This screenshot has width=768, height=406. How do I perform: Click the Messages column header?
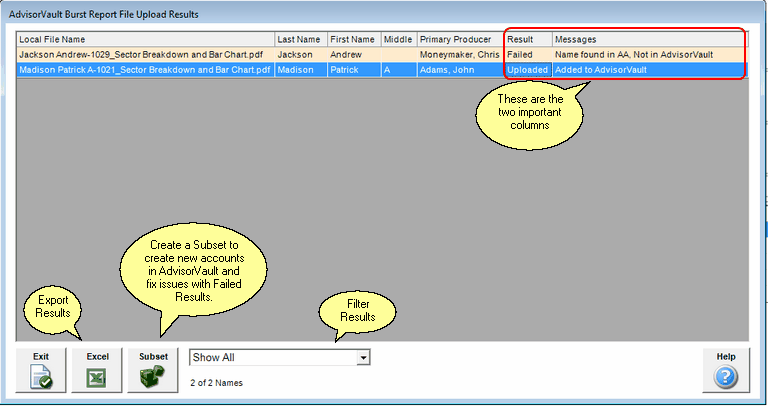650,39
